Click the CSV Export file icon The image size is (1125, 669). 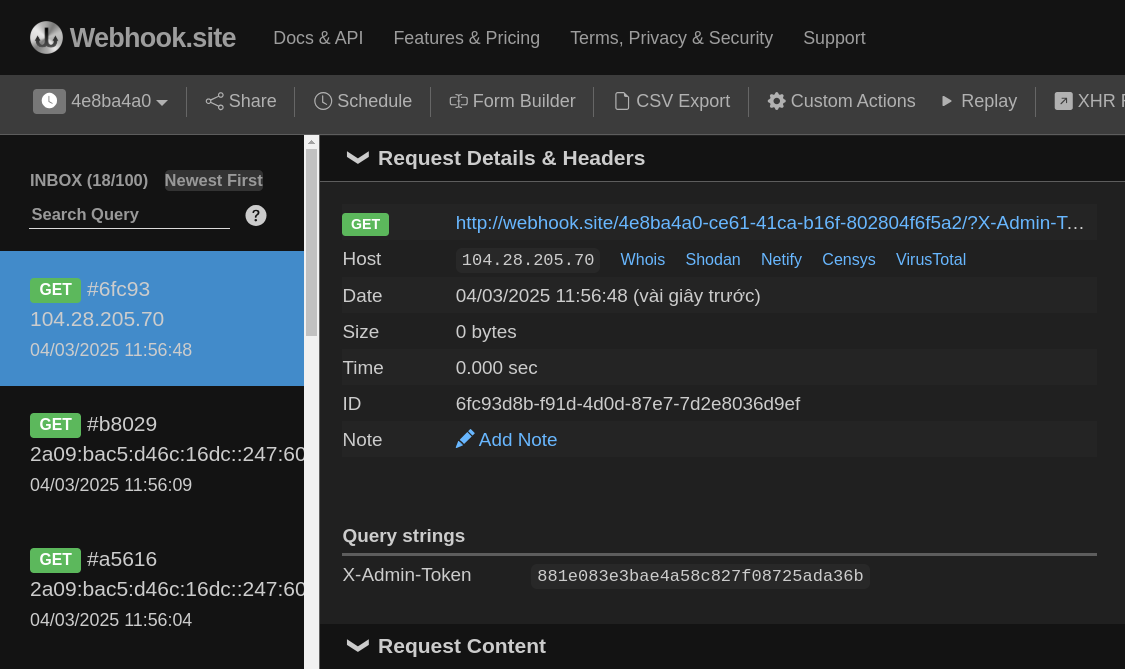pos(622,101)
